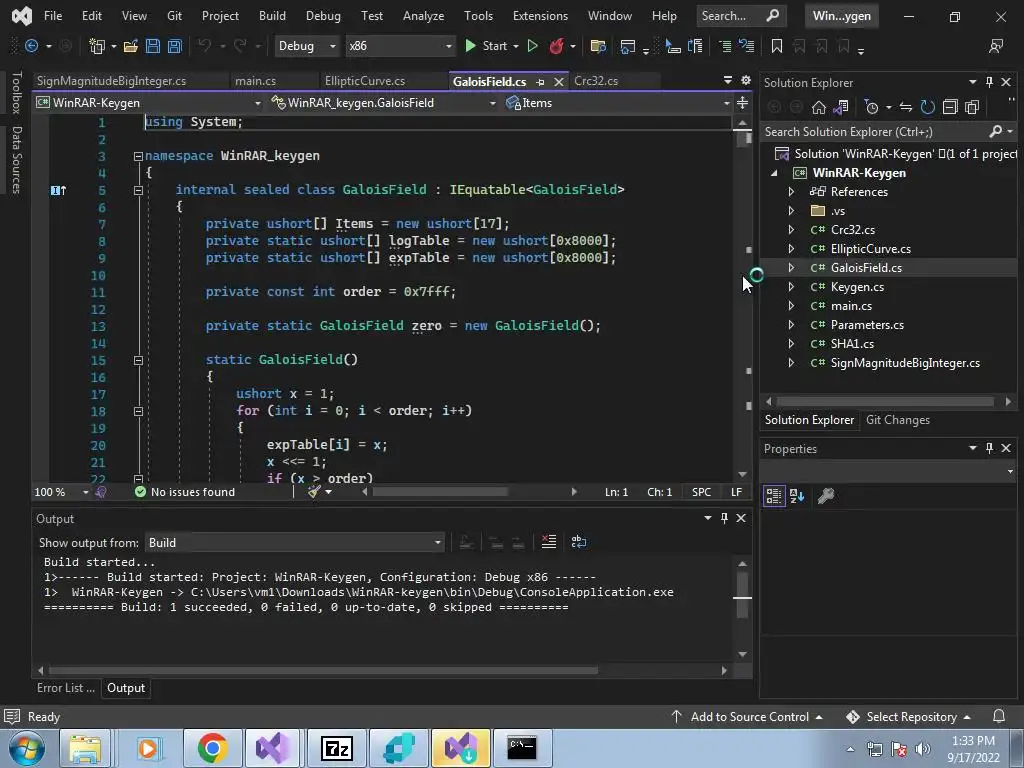Click the Navigate Backward arrow icon
The image size is (1024, 768).
coord(31,46)
